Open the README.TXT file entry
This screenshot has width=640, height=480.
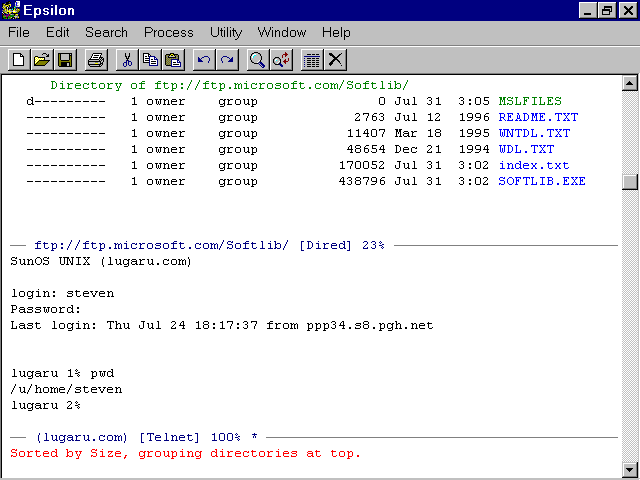[x=538, y=117]
